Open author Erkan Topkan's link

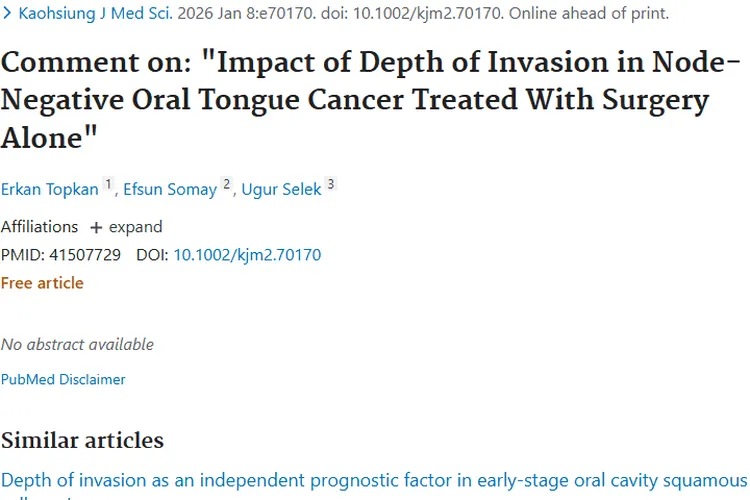click(x=49, y=189)
